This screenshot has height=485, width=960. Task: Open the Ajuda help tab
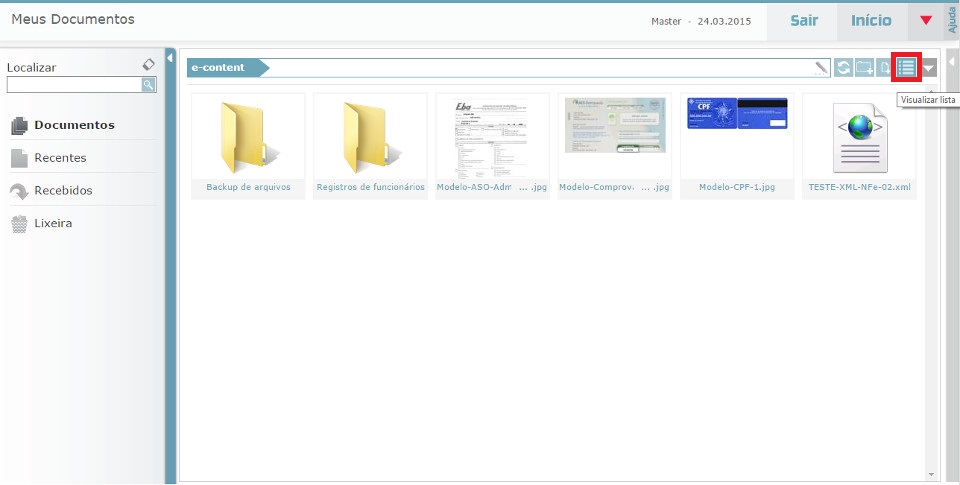coord(951,20)
